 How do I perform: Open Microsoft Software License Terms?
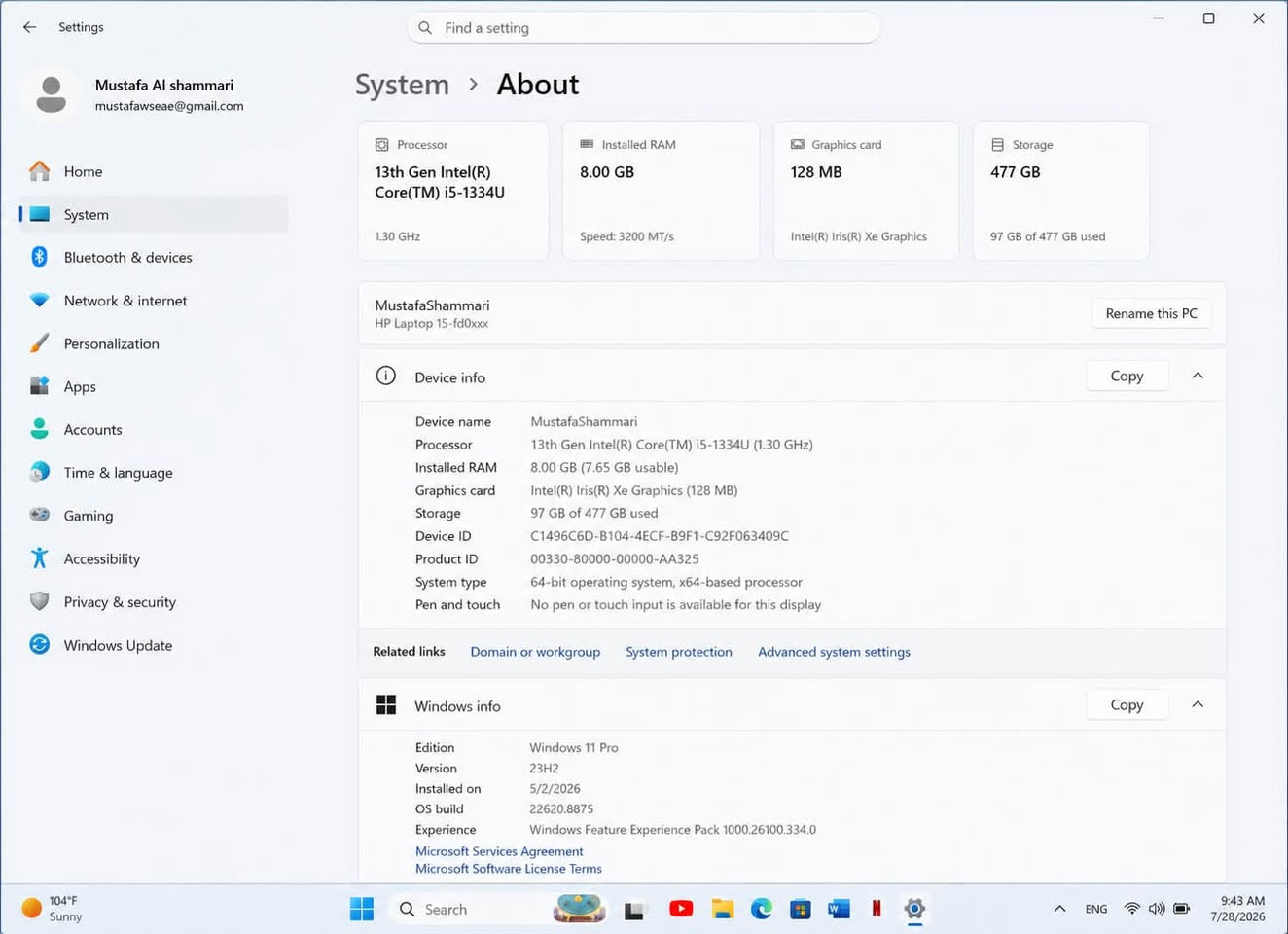(509, 869)
